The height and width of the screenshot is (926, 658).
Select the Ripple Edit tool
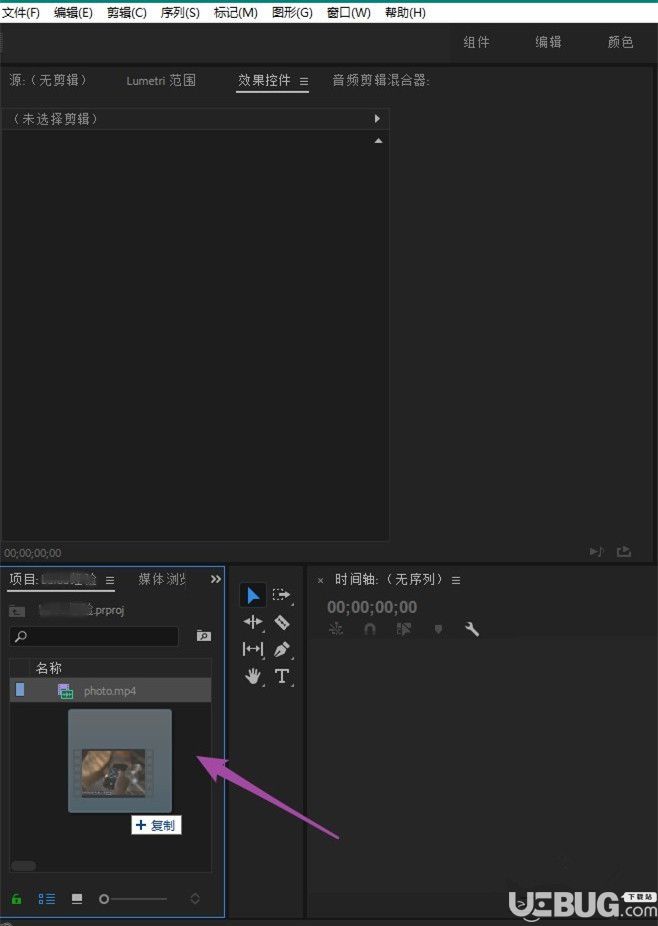click(253, 622)
